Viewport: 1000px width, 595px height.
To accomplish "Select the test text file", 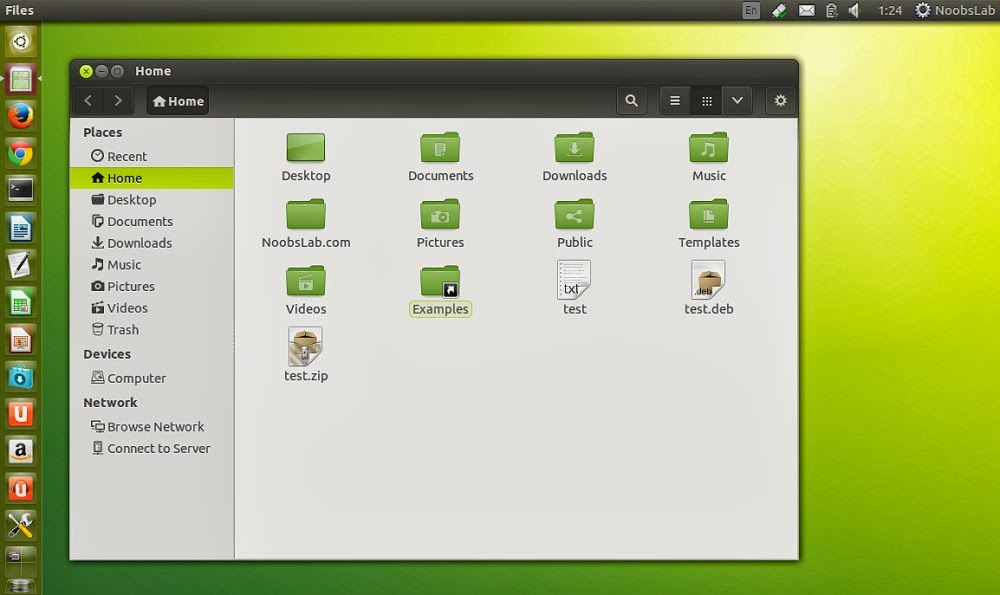I will pos(574,279).
